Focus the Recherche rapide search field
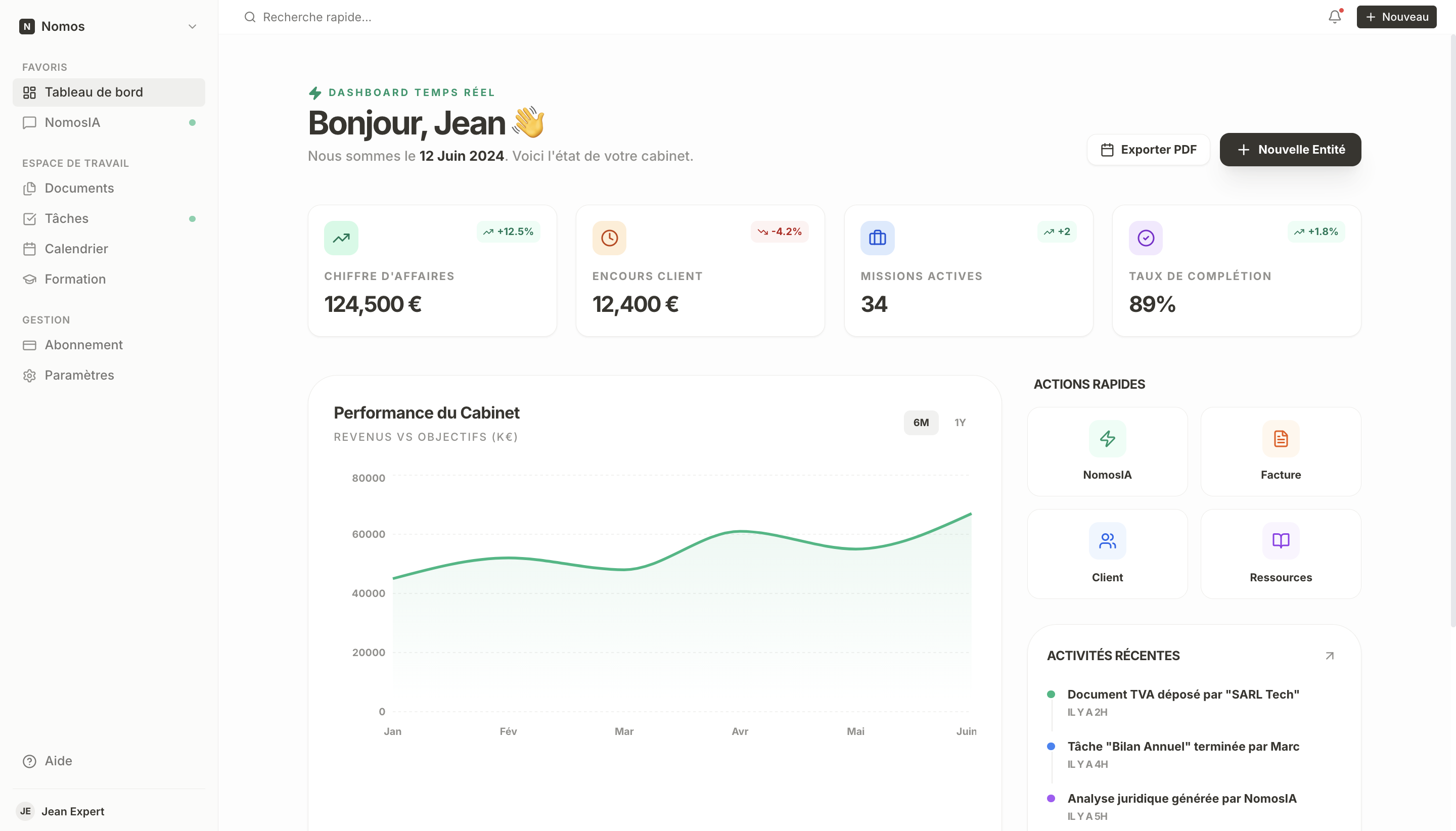The height and width of the screenshot is (831, 1456). pos(317,17)
